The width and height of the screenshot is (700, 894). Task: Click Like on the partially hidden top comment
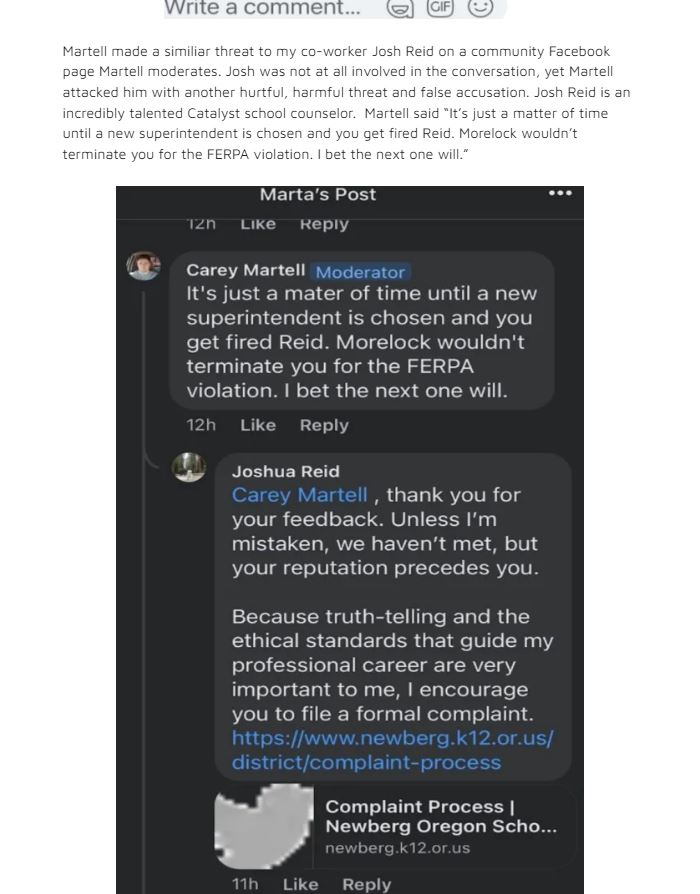[x=258, y=225]
